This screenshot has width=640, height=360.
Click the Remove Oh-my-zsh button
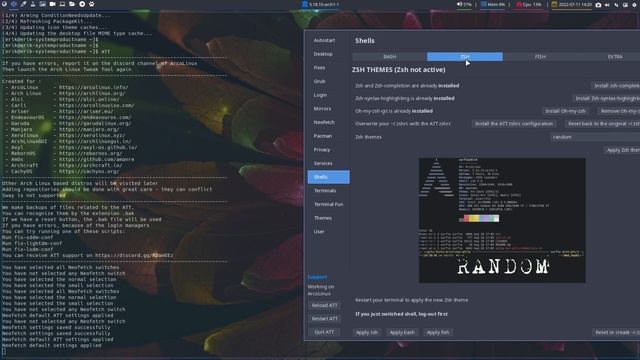pyautogui.click(x=618, y=111)
